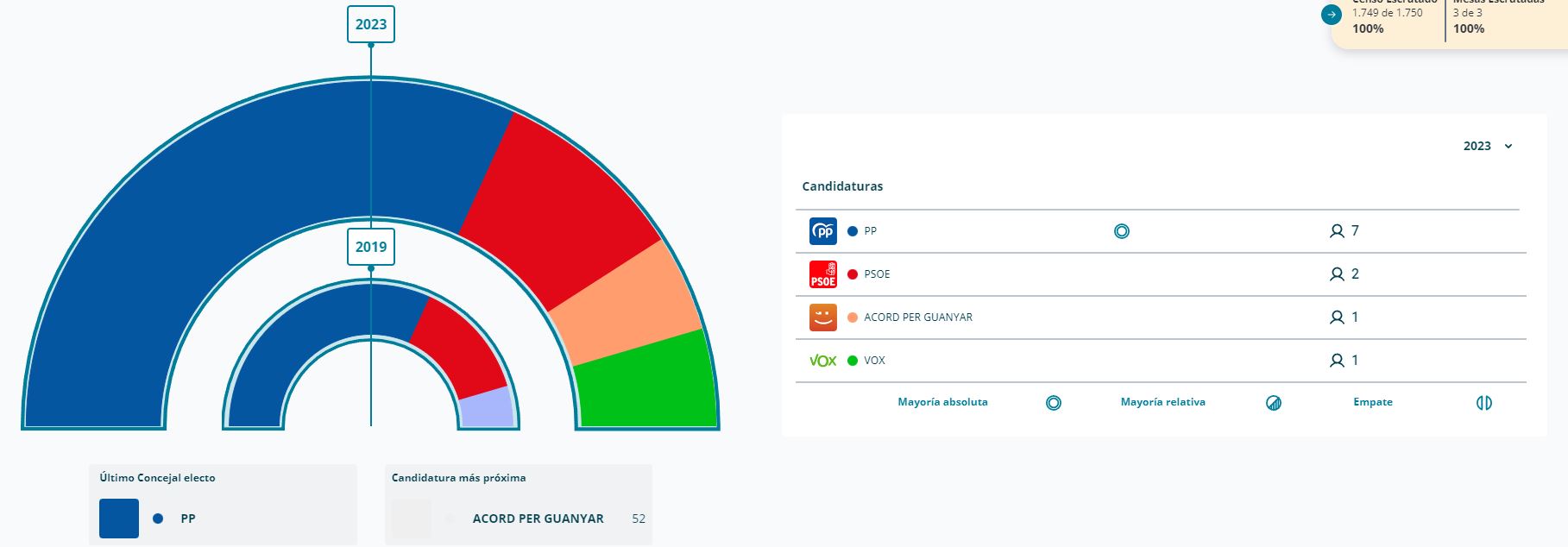Image resolution: width=1568 pixels, height=547 pixels.
Task: Open the 2023 year dropdown
Action: pyautogui.click(x=1477, y=146)
